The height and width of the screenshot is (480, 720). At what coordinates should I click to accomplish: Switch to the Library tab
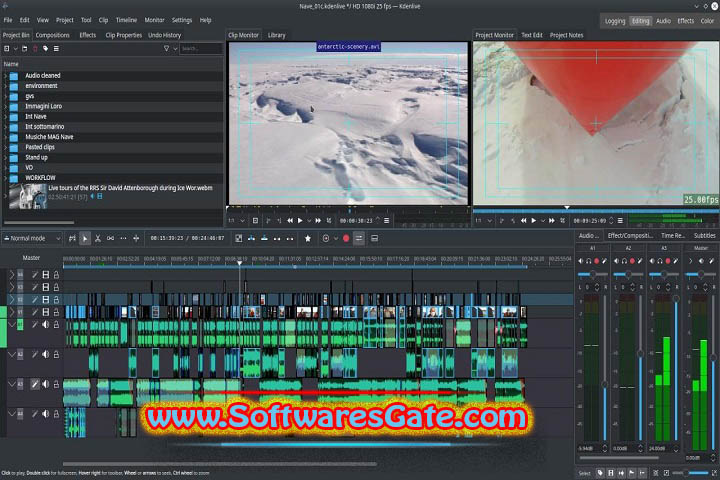pos(276,35)
